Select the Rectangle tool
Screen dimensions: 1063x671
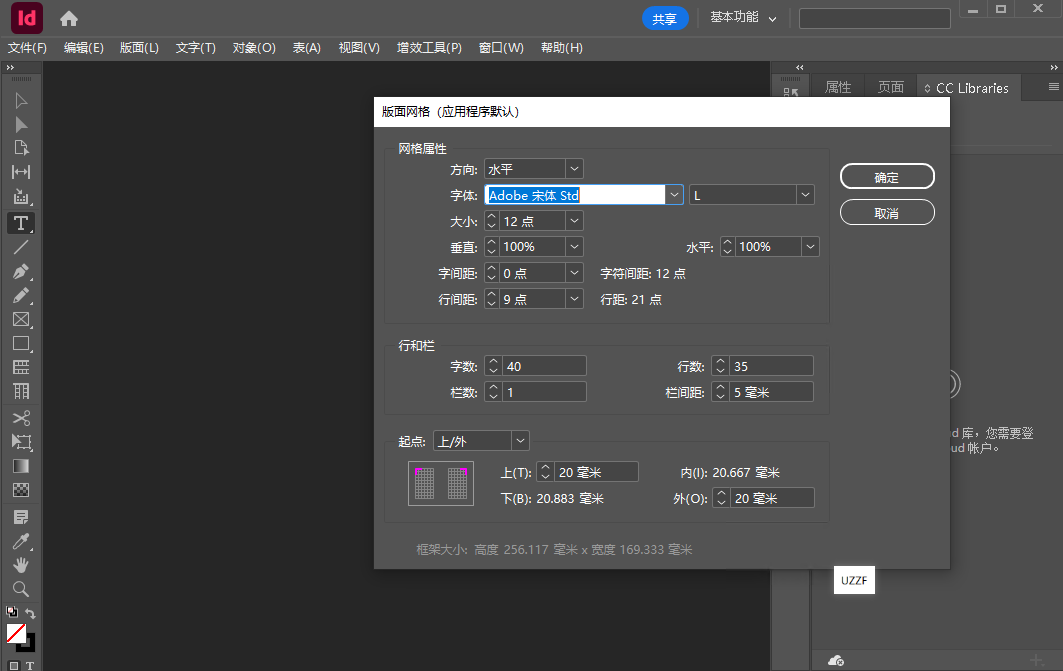tap(21, 344)
